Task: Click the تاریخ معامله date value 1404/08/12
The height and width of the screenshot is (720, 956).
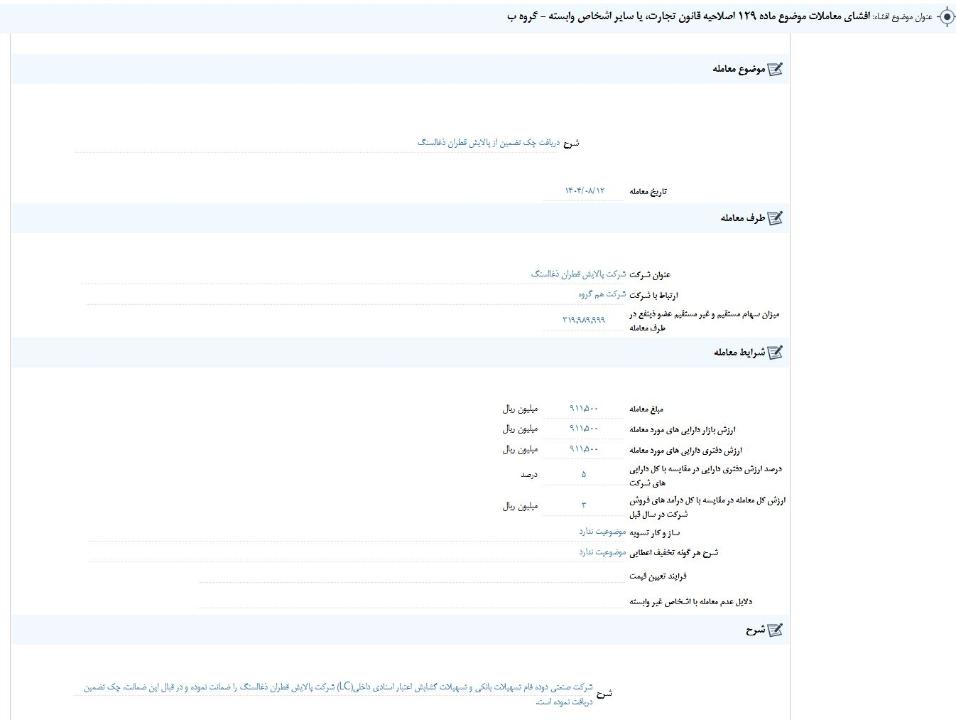Action: [x=583, y=190]
